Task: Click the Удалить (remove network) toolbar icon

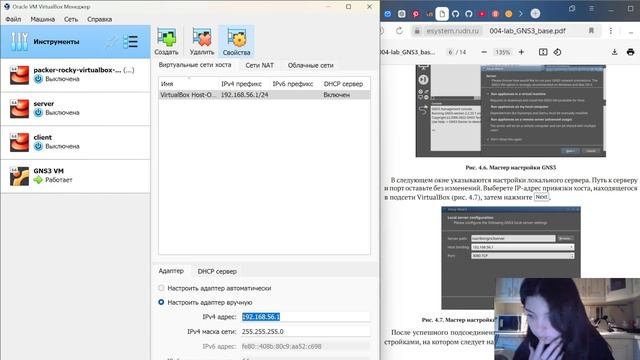Action: pyautogui.click(x=202, y=41)
